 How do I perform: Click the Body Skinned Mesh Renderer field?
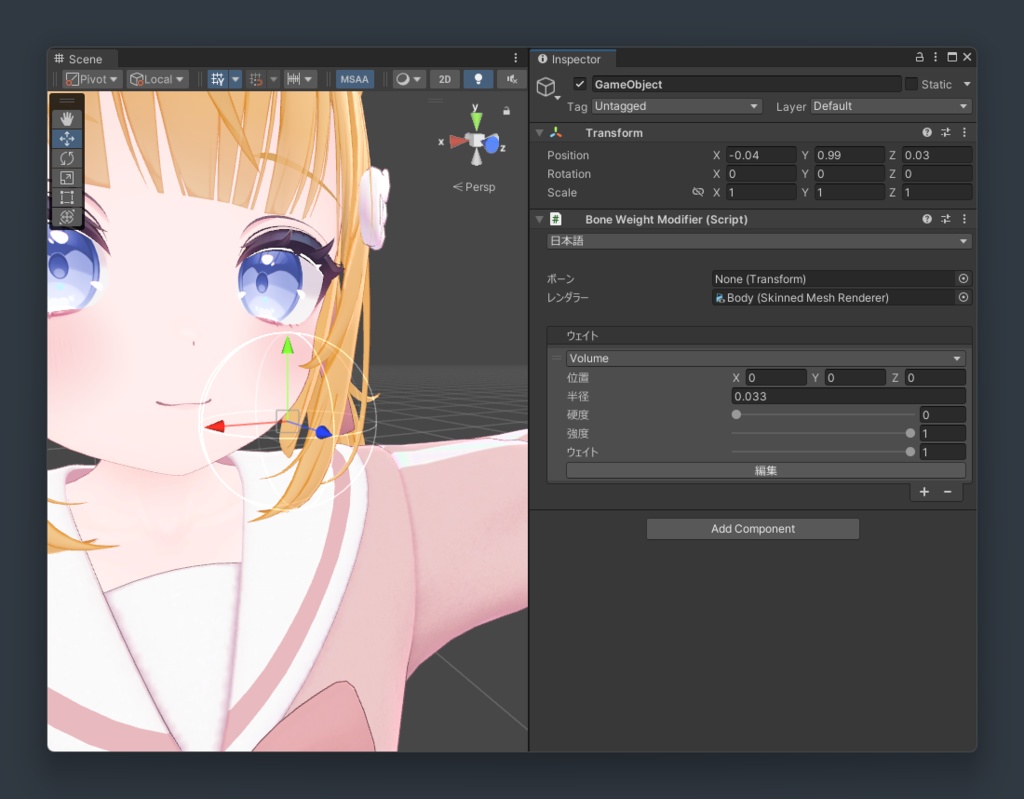[x=834, y=297]
